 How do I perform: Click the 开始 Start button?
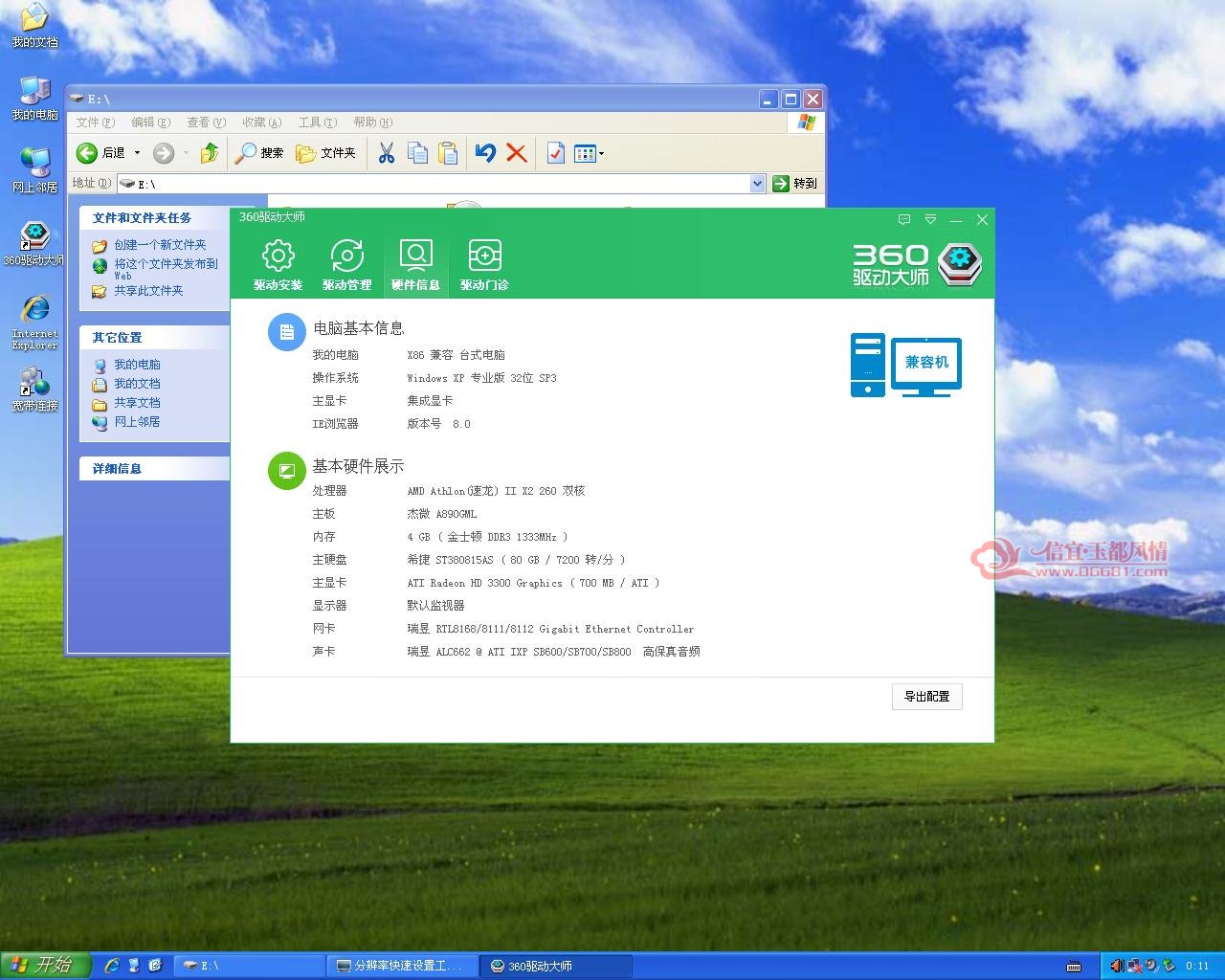click(x=45, y=965)
